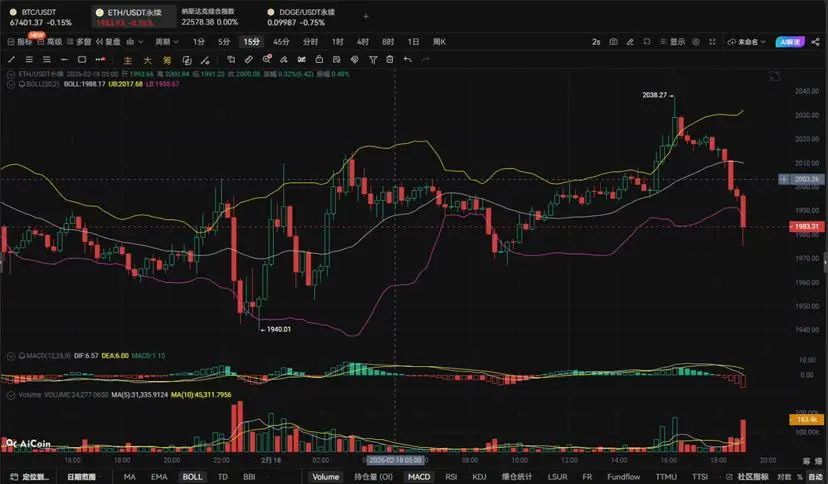Select the 45分 timeframe
This screenshot has height=484, width=828.
coord(281,42)
